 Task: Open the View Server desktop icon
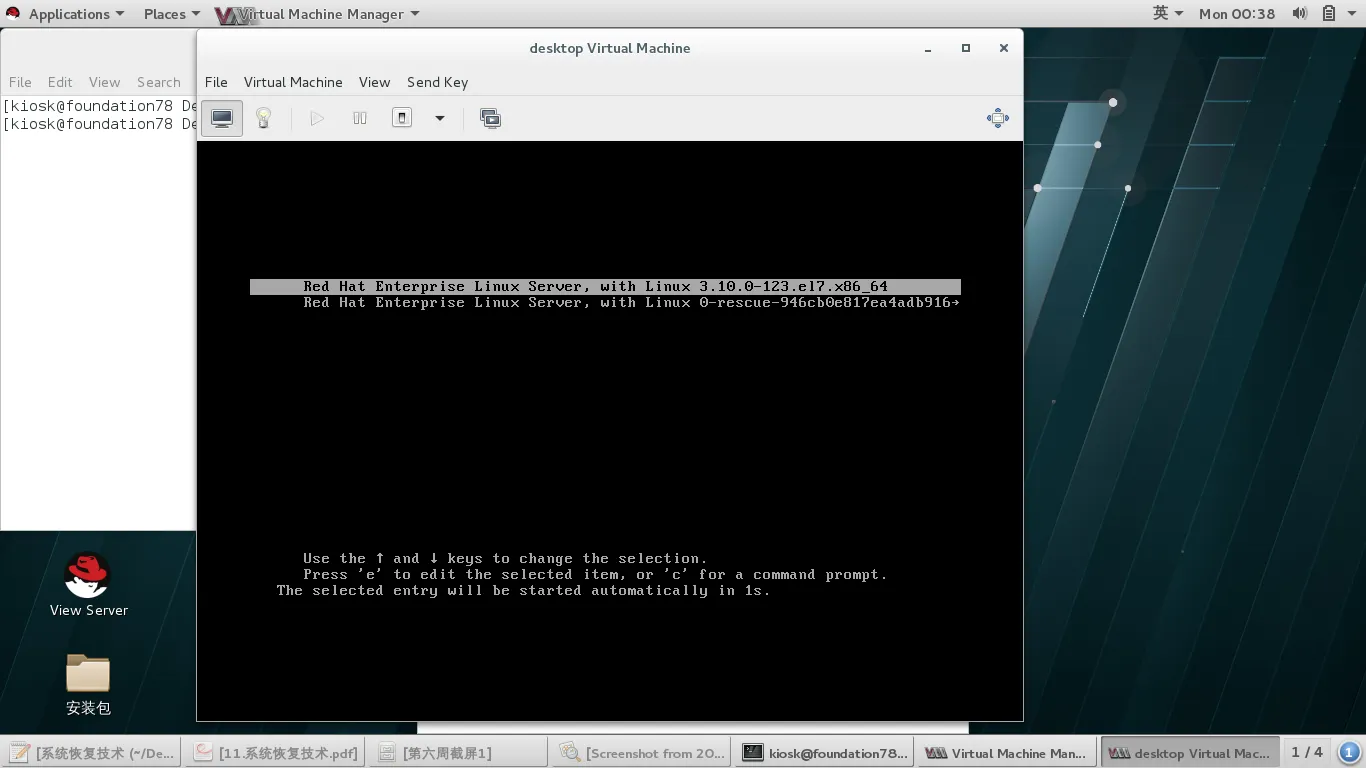pyautogui.click(x=88, y=585)
